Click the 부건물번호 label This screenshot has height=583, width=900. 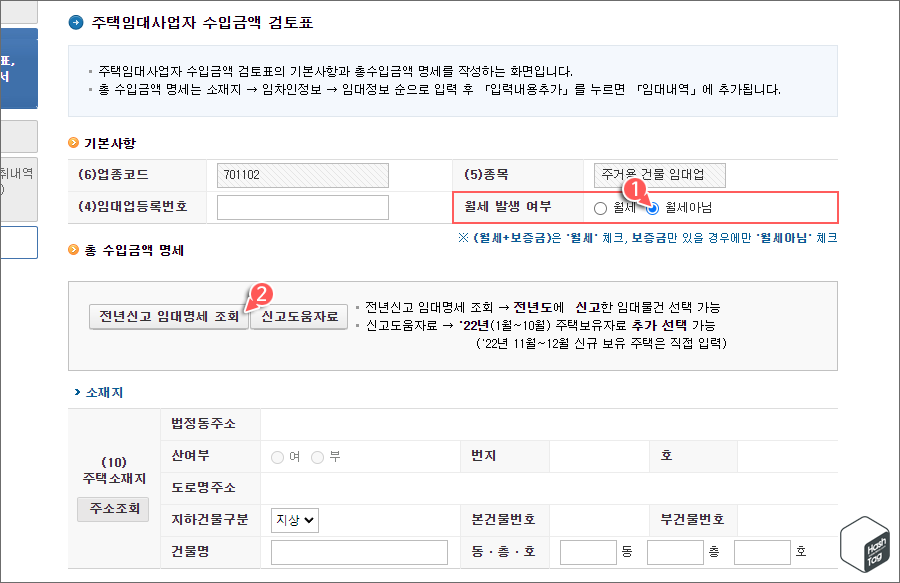pyautogui.click(x=692, y=519)
